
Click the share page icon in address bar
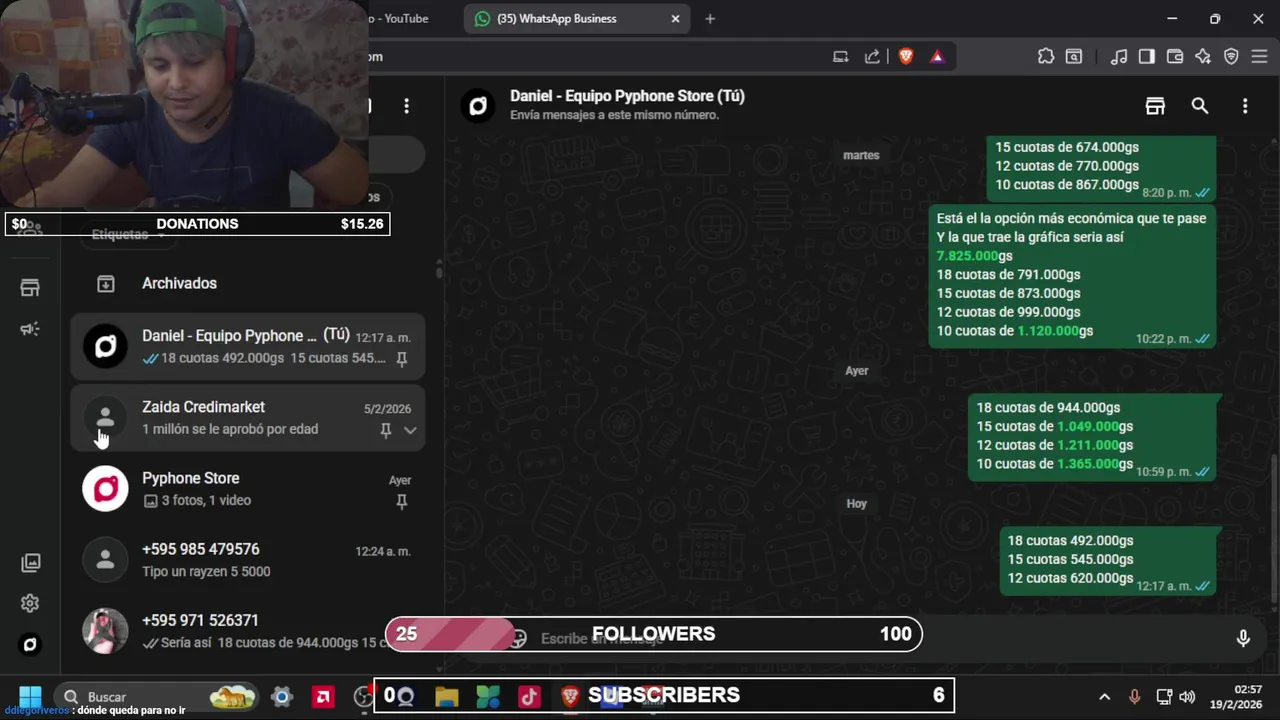[x=872, y=57]
